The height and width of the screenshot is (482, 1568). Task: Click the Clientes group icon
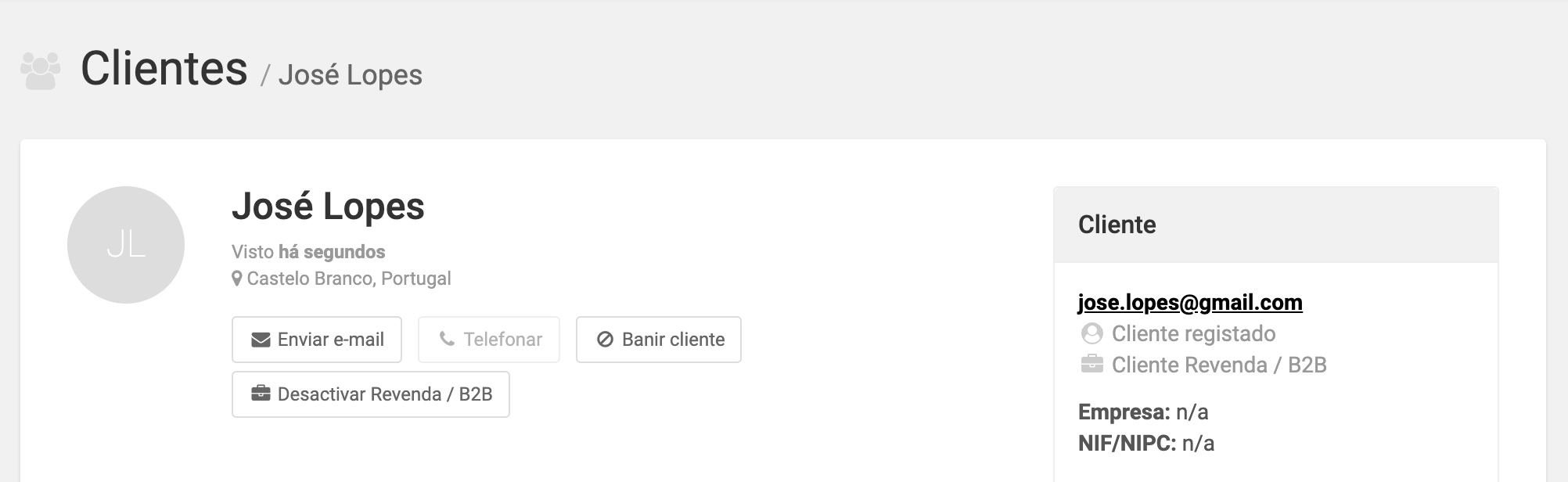pyautogui.click(x=41, y=70)
